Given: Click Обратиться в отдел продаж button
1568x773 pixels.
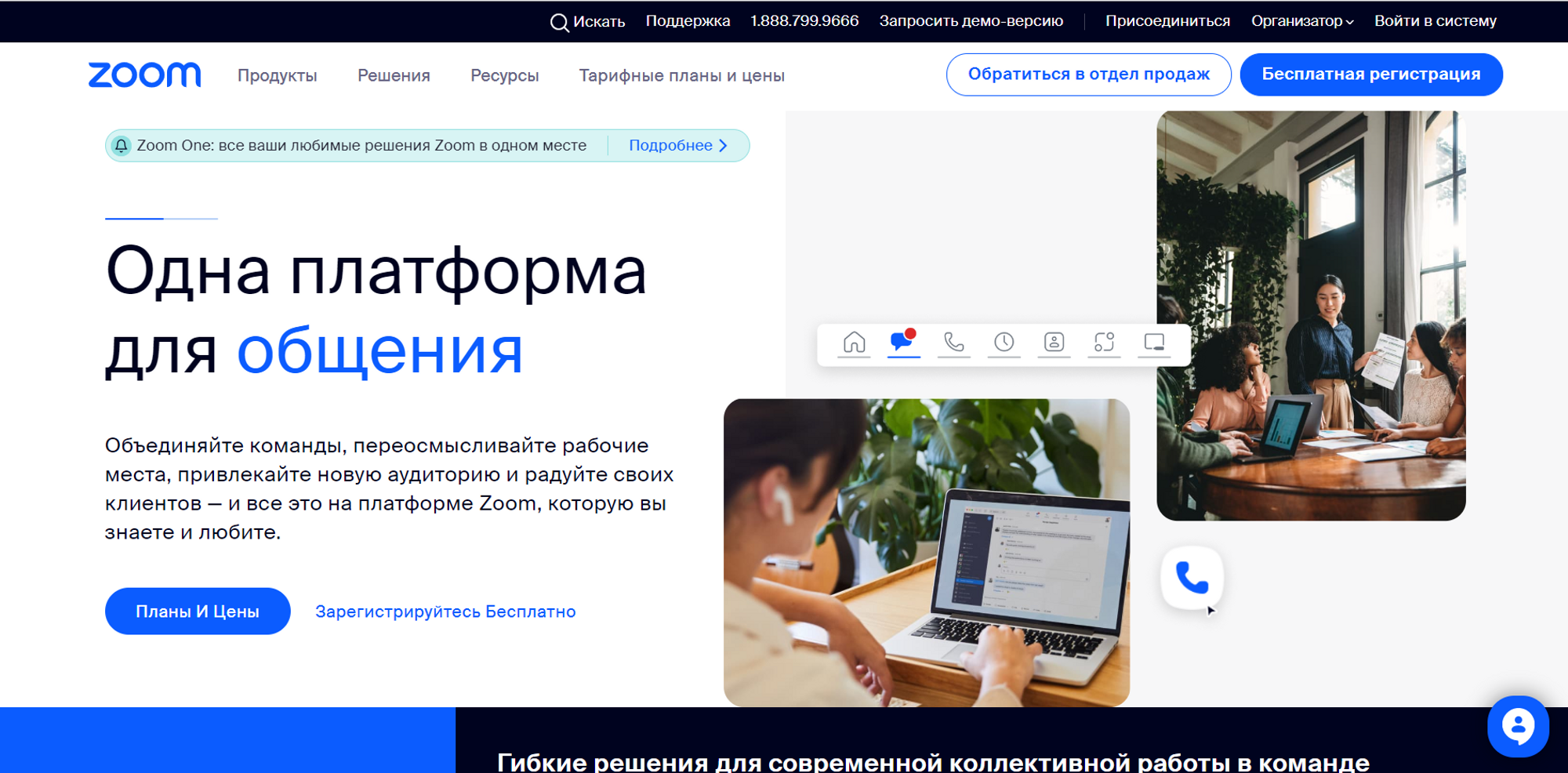Looking at the screenshot, I should (x=1089, y=74).
